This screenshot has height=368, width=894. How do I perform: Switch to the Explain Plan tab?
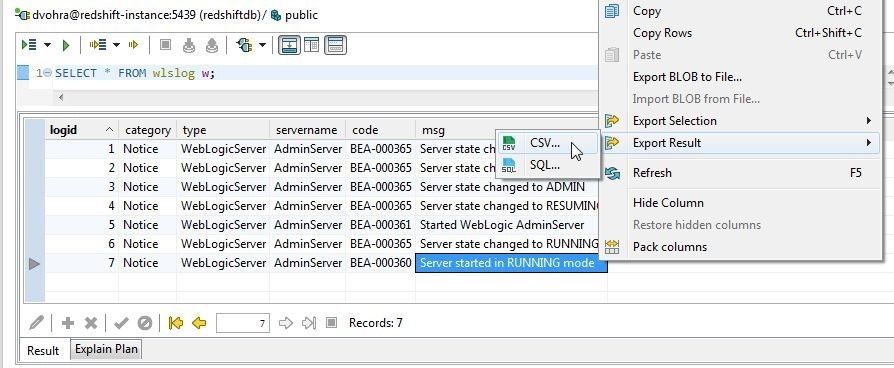pyautogui.click(x=106, y=349)
